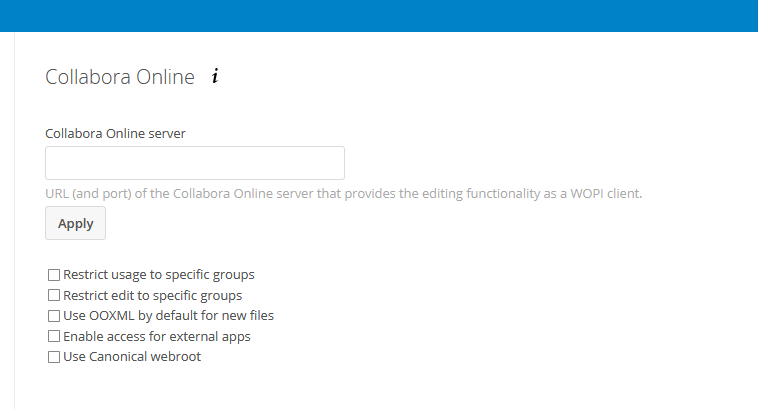Image resolution: width=758 pixels, height=409 pixels.
Task: Click the Apply button
Action: click(x=75, y=223)
